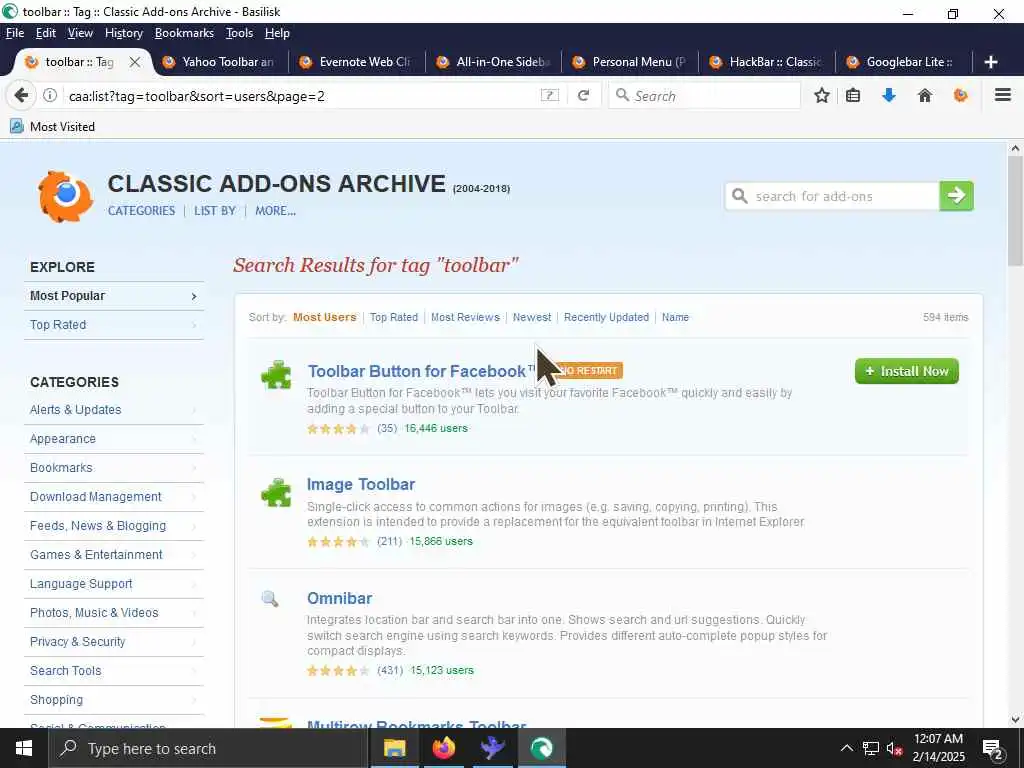This screenshot has width=1024, height=768.
Task: Switch to Googlebar Lite tab
Action: [904, 62]
